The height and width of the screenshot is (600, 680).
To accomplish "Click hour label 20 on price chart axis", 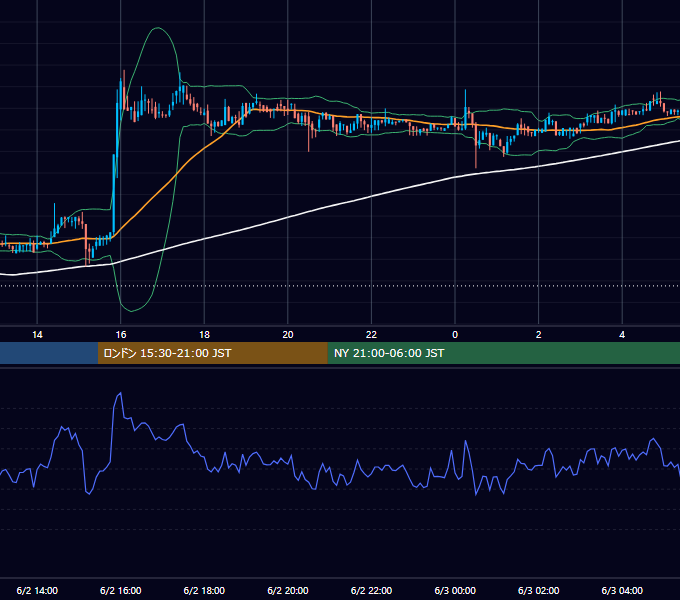I will (288, 335).
